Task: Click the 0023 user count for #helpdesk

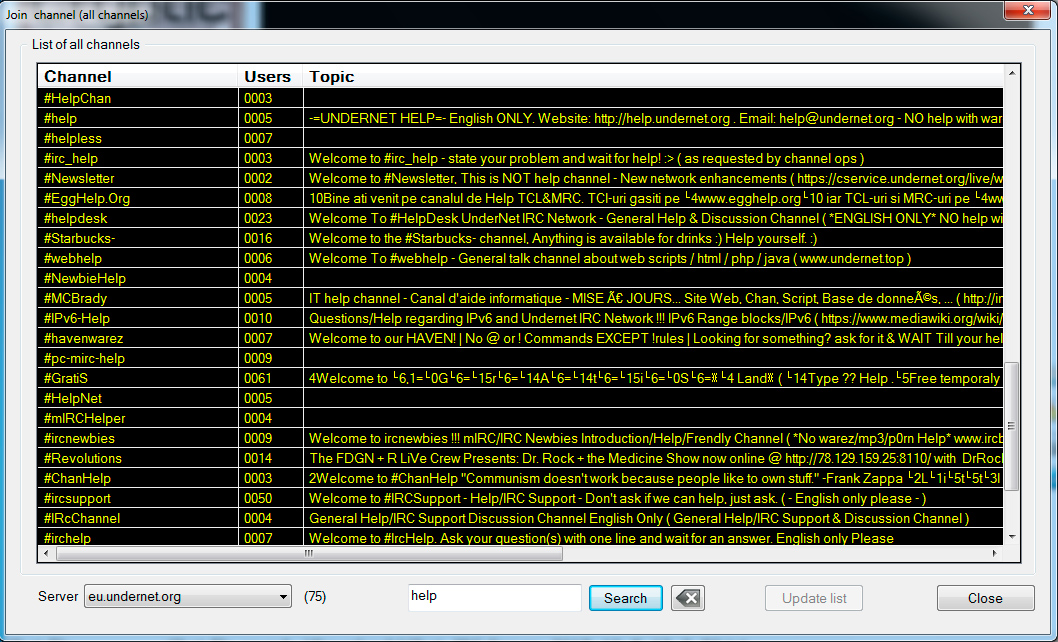Action: tap(258, 219)
